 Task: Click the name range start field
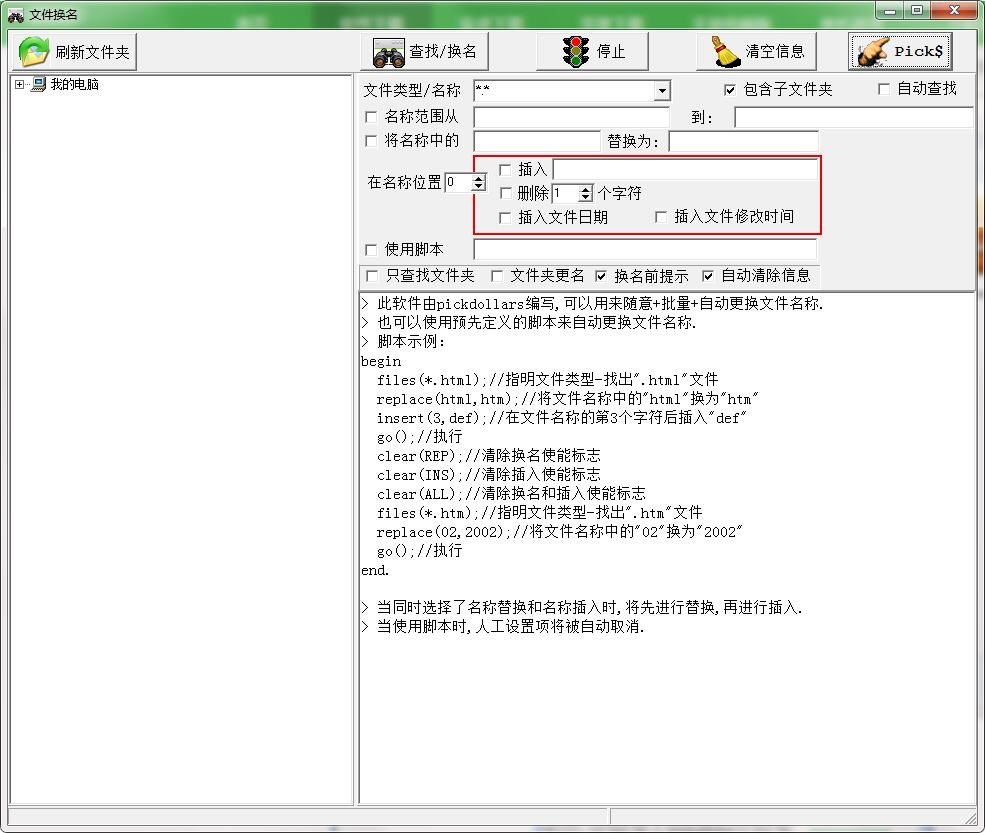pyautogui.click(x=571, y=117)
